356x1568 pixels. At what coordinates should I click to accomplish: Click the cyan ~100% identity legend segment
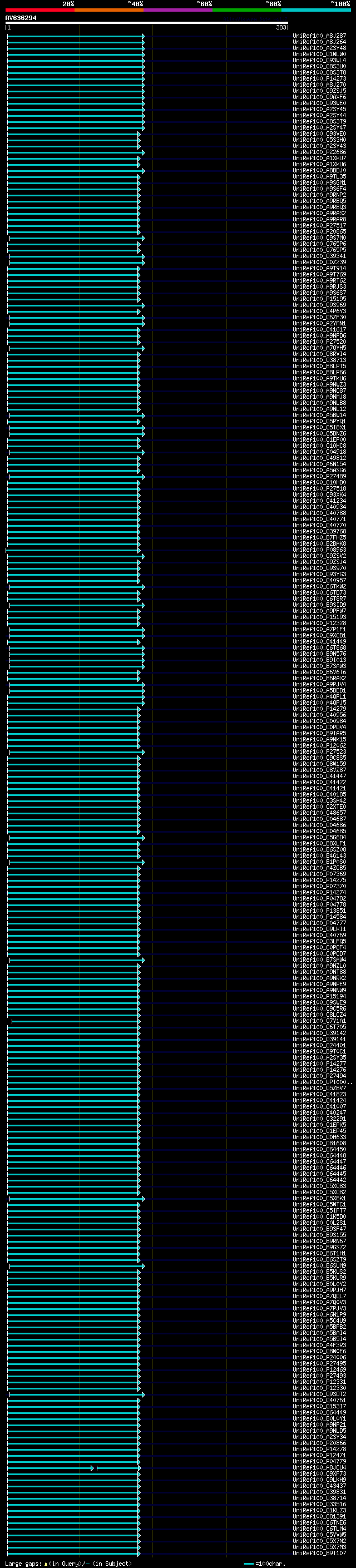click(x=317, y=10)
